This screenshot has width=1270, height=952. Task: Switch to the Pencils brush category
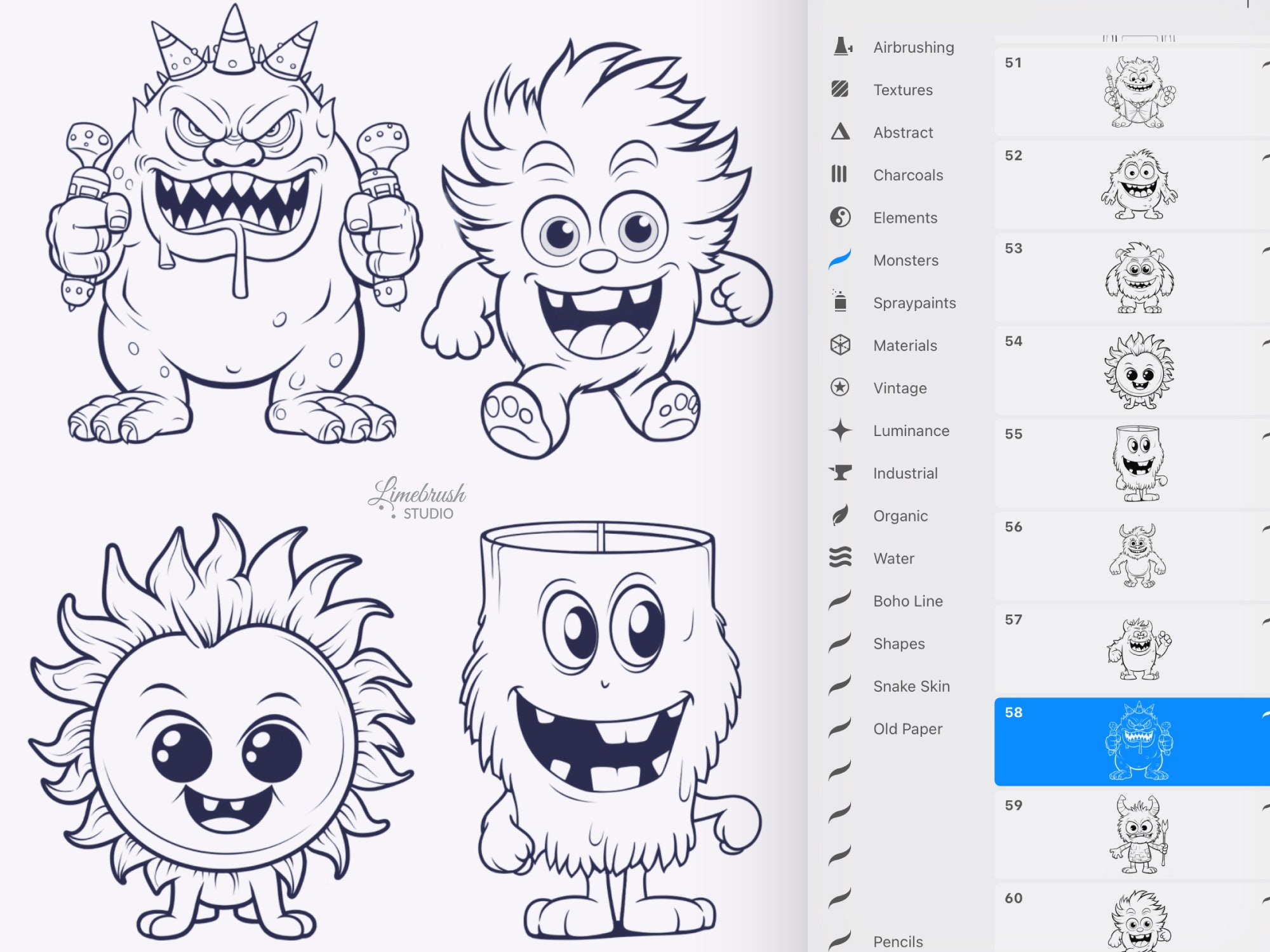(899, 941)
